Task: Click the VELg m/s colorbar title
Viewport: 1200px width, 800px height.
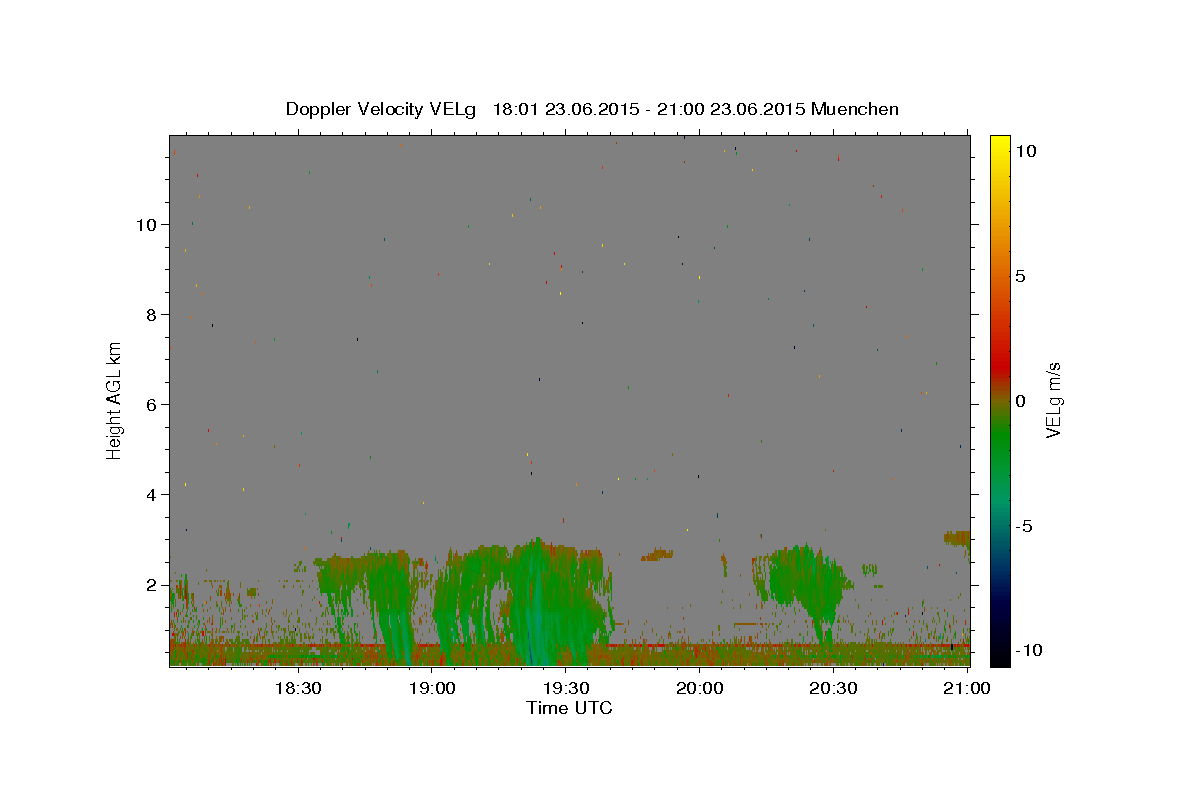Action: click(1053, 401)
